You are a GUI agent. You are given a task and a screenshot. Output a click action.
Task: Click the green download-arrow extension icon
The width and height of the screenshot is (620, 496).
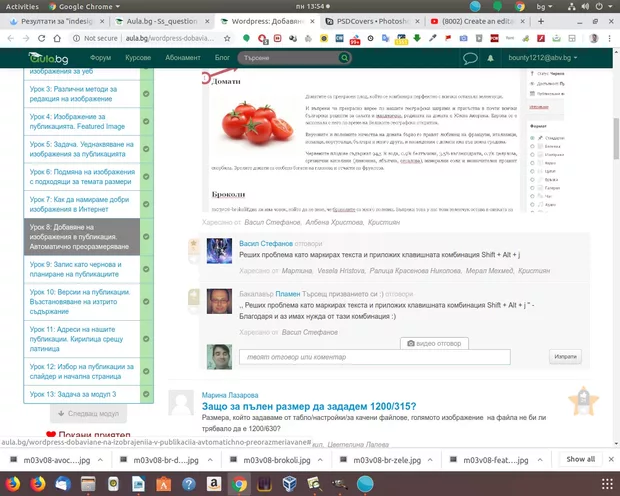tap(417, 38)
